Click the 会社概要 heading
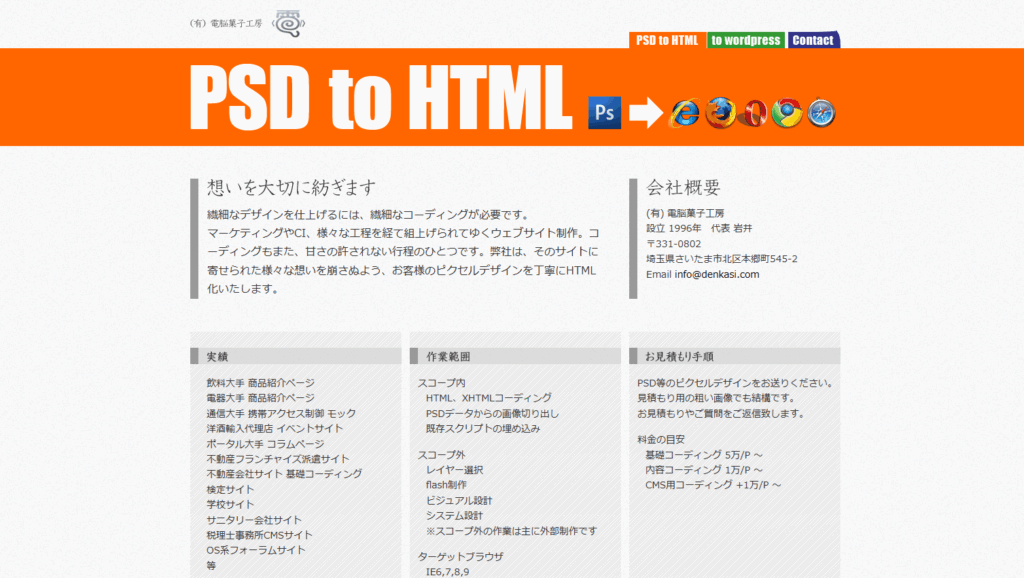Image resolution: width=1024 pixels, height=578 pixels. 683,187
